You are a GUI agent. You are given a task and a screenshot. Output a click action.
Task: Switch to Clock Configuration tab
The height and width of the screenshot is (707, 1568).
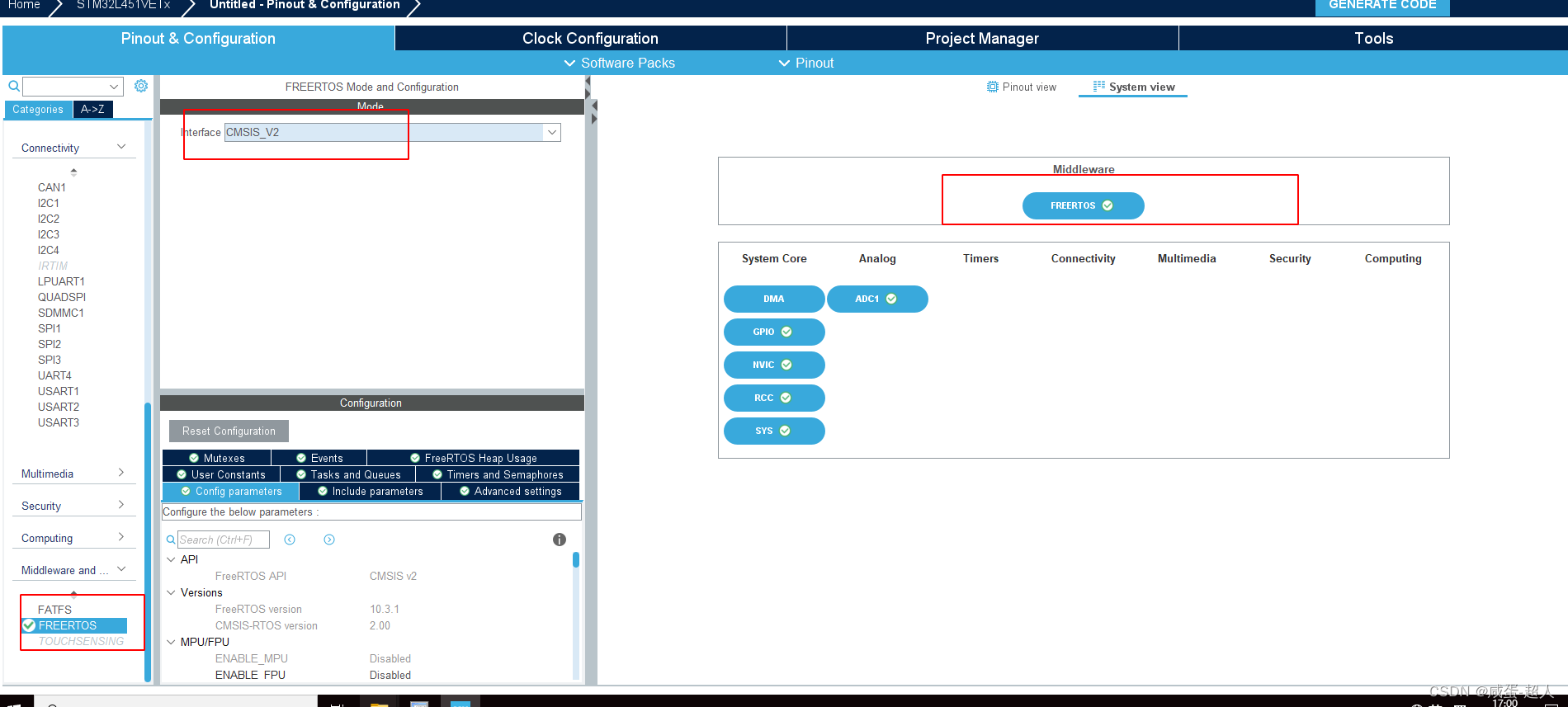pyautogui.click(x=590, y=38)
